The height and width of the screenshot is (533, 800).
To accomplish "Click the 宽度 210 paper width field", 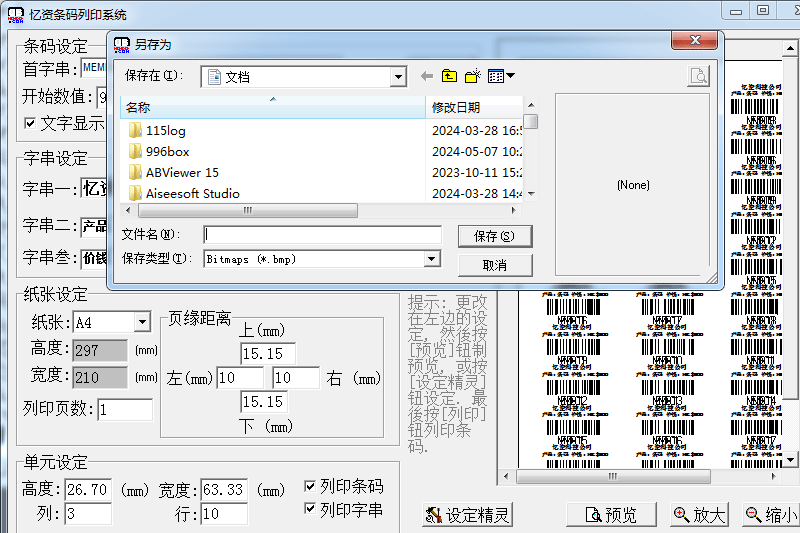I will click(100, 377).
